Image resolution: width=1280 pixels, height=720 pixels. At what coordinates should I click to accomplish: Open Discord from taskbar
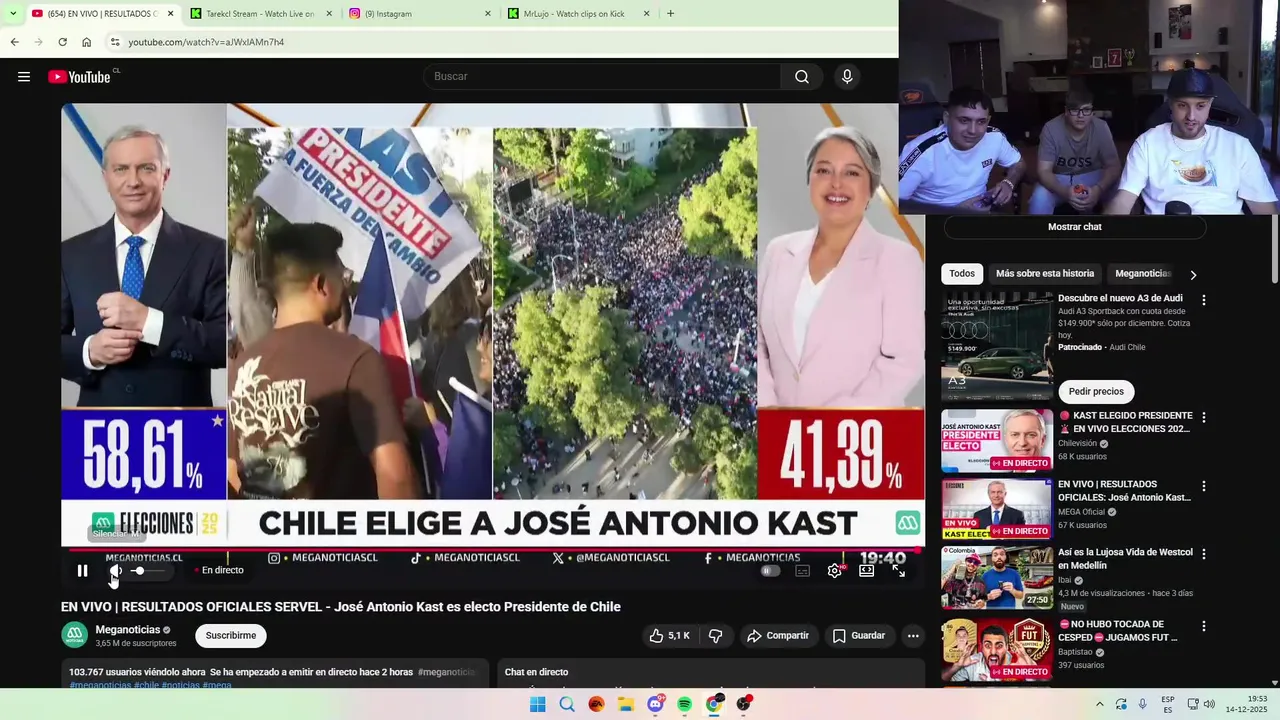tap(655, 704)
